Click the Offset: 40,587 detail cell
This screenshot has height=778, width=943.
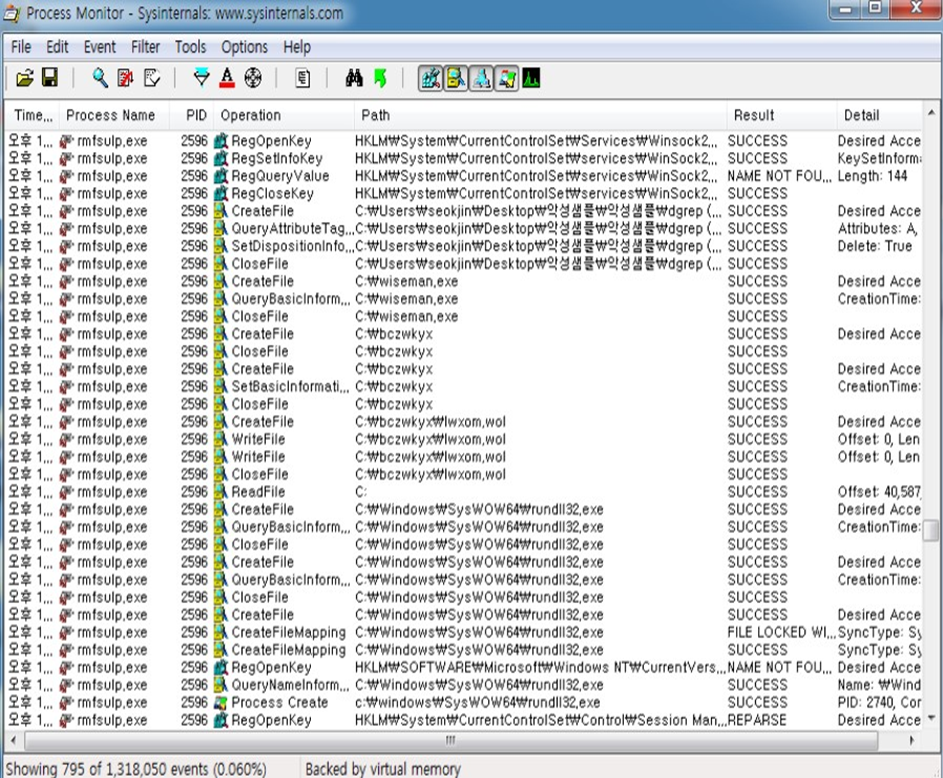(x=879, y=492)
